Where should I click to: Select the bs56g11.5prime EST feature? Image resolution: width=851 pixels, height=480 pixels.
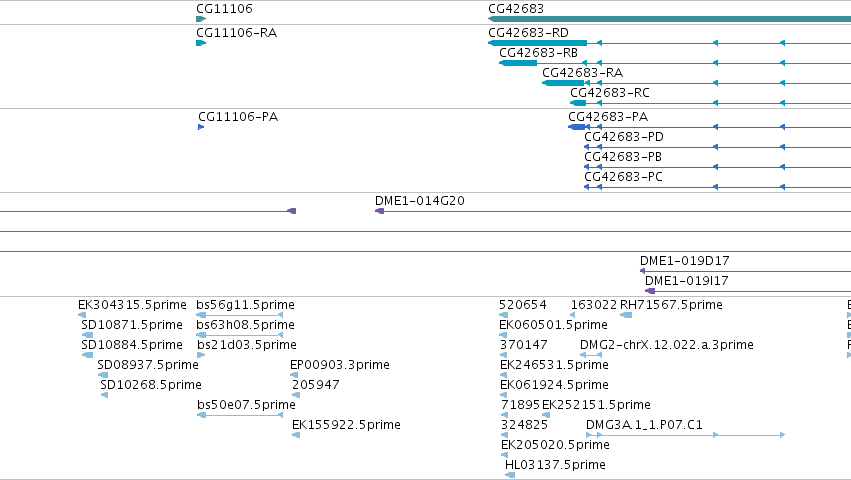[x=239, y=315]
